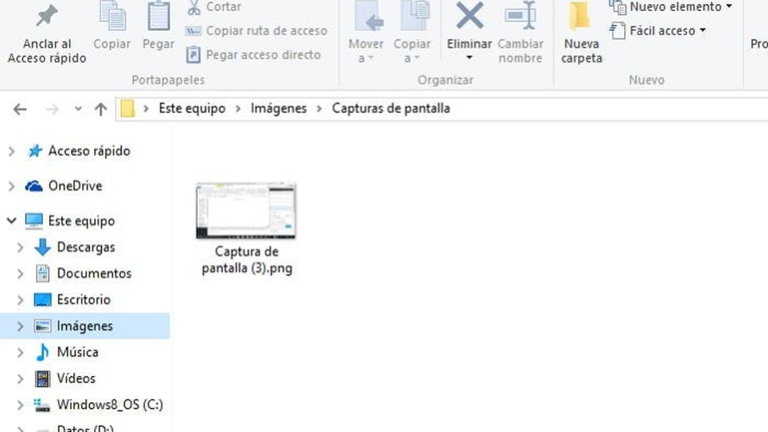Click the Cortar scissors icon

click(194, 7)
